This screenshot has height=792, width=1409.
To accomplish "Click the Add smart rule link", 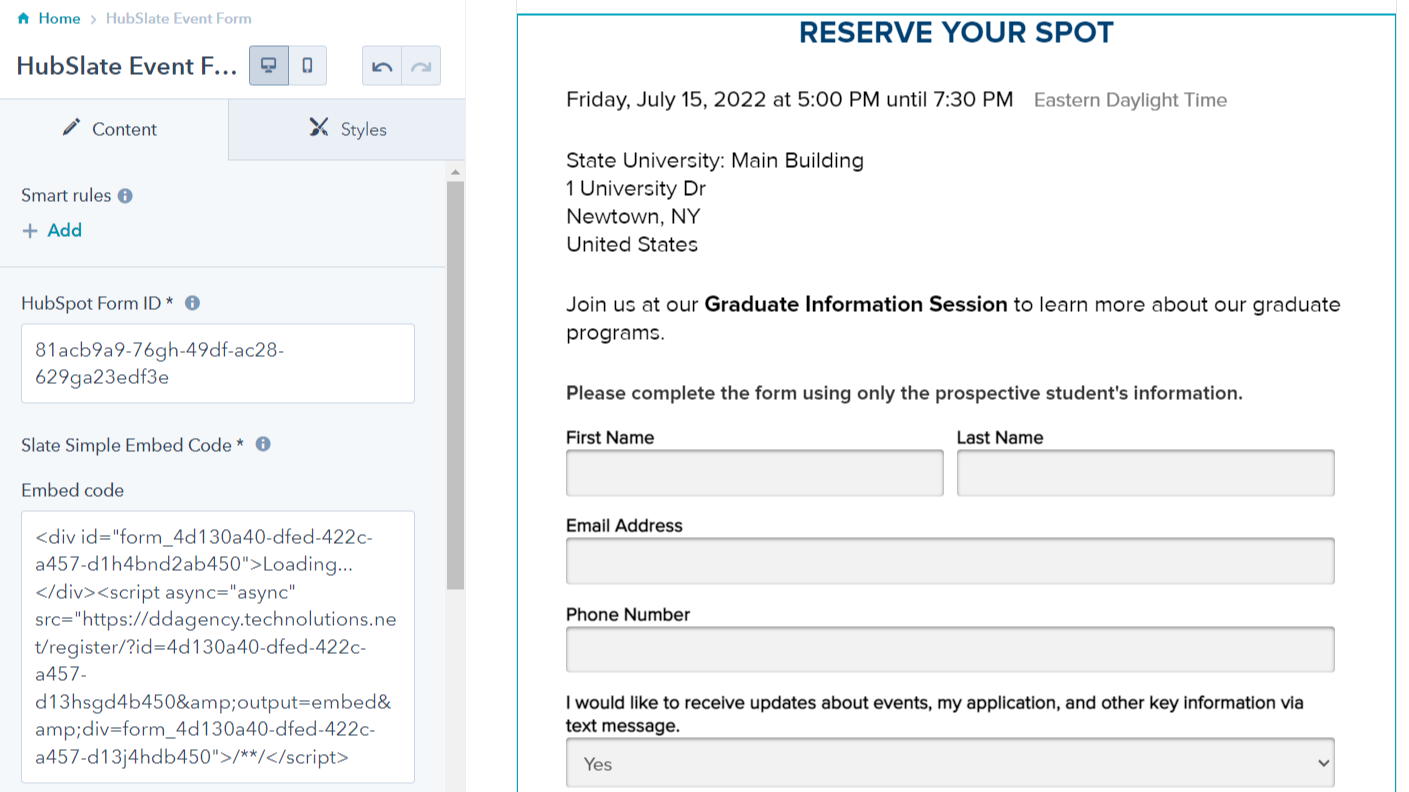I will [x=64, y=231].
